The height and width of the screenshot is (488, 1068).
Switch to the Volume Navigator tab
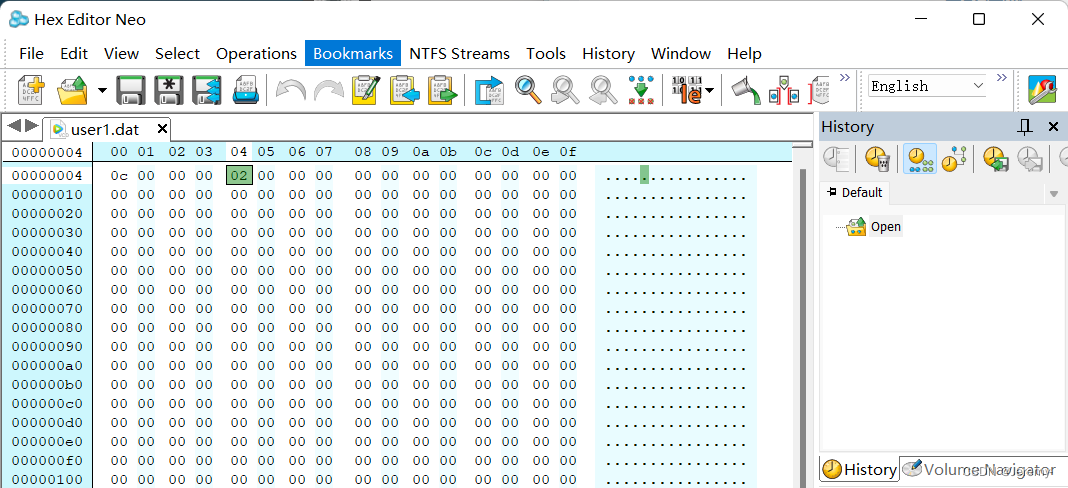click(x=979, y=469)
